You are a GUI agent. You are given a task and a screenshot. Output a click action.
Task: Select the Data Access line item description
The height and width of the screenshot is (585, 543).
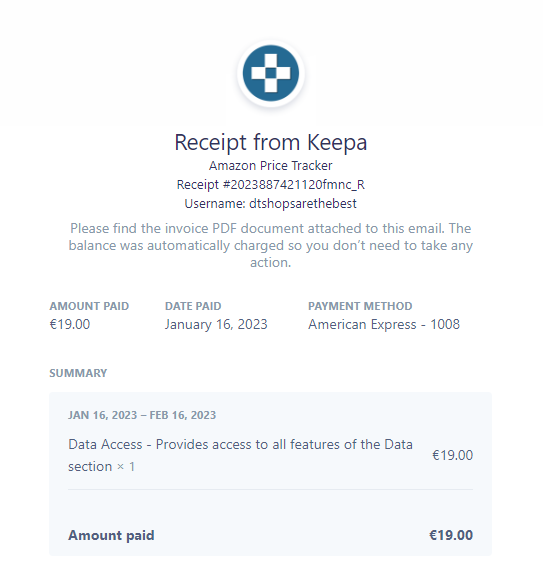tap(240, 455)
